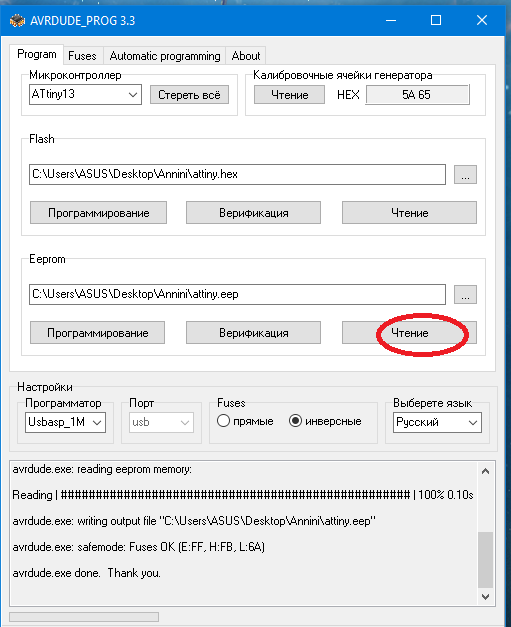Image resolution: width=511 pixels, height=627 pixels.
Task: Click Eeprom Чтение button
Action: coord(409,333)
